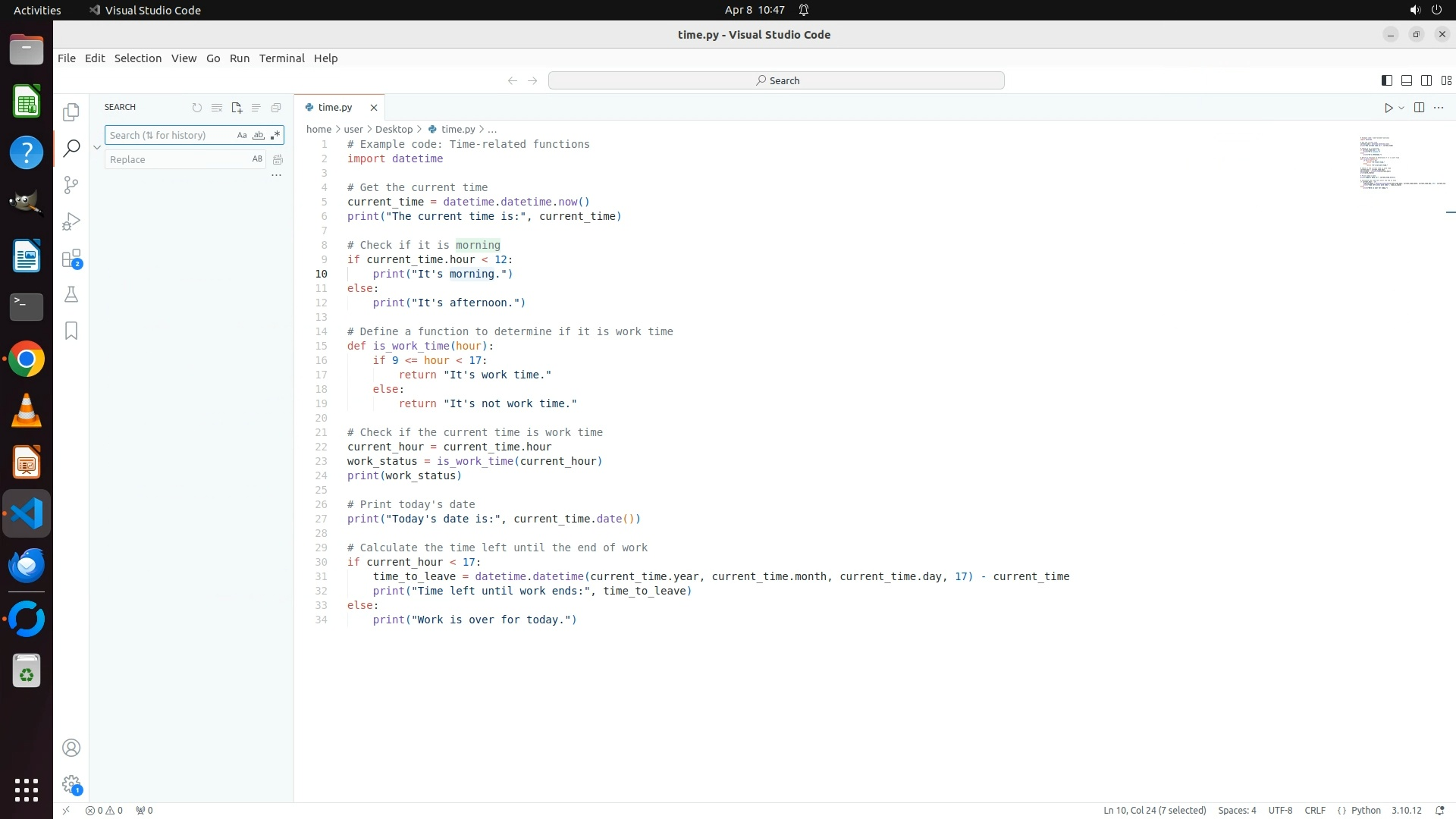
Task: Click Split Editor Right icon
Action: point(1419,108)
